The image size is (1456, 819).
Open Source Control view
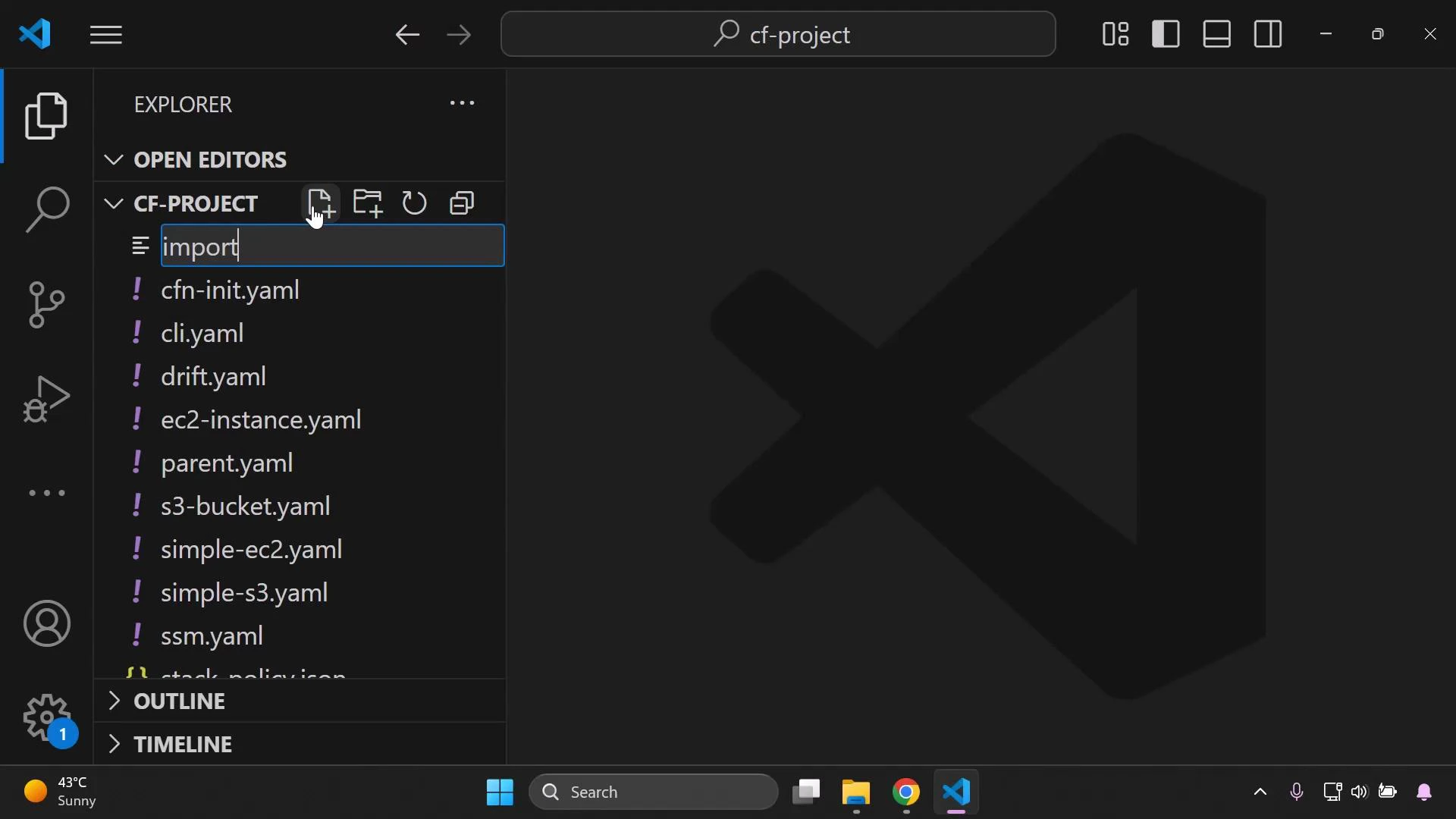(48, 305)
